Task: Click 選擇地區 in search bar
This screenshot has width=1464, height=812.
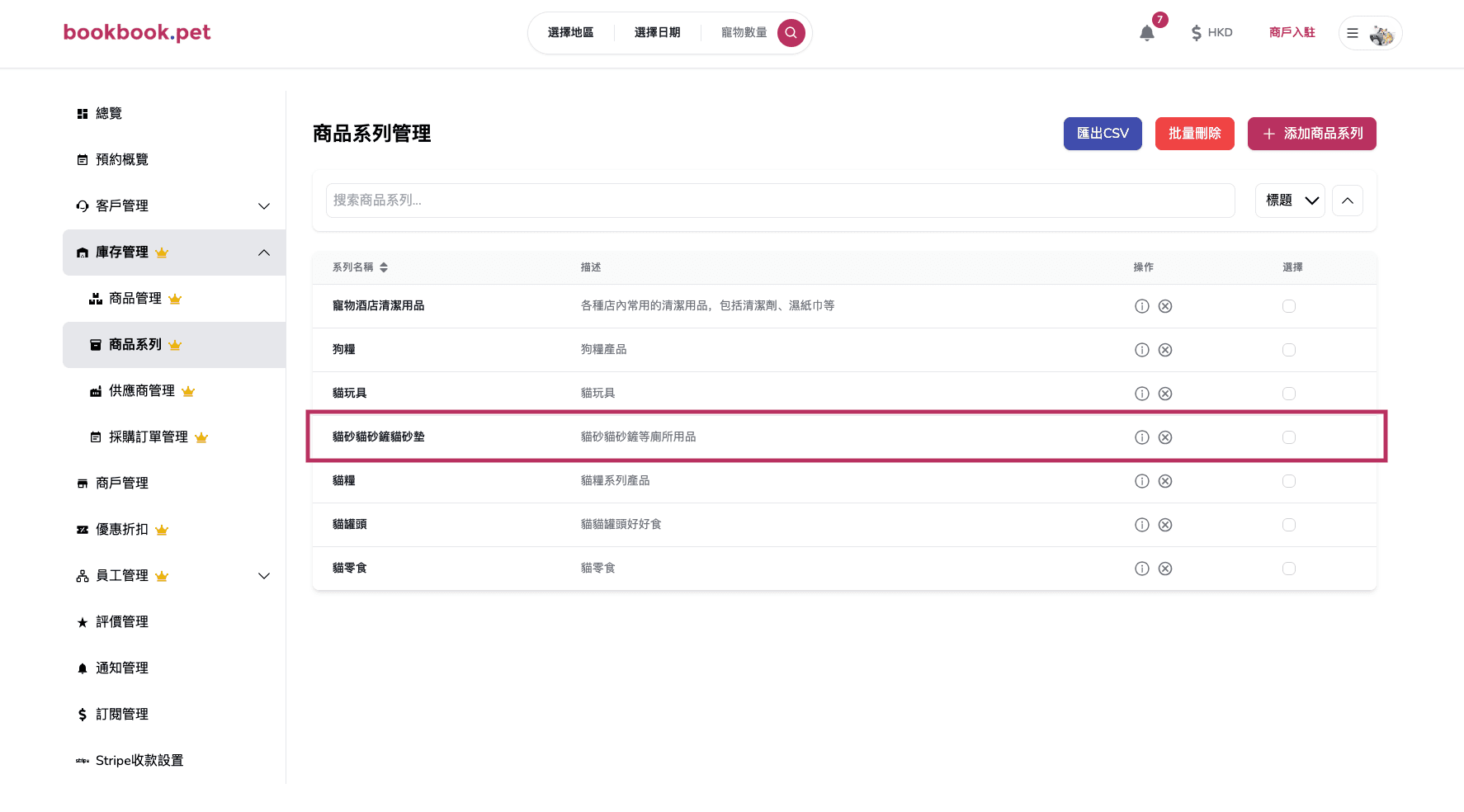Action: click(x=570, y=33)
